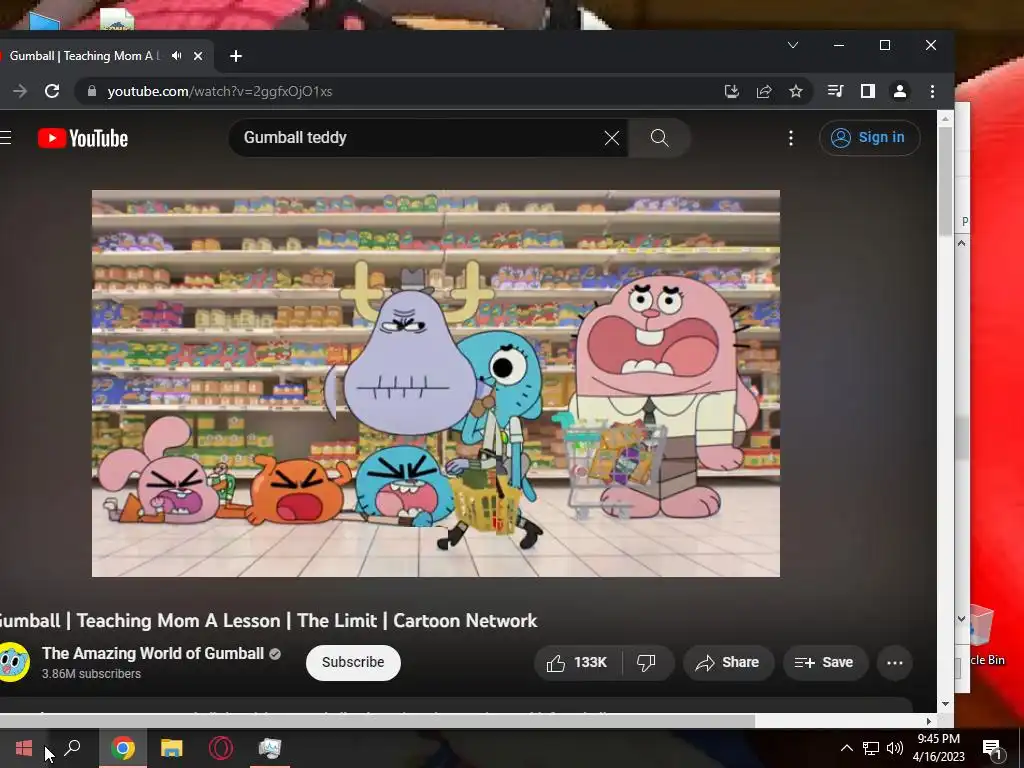The image size is (1024, 768).
Task: Click the network tray icon
Action: 871,748
